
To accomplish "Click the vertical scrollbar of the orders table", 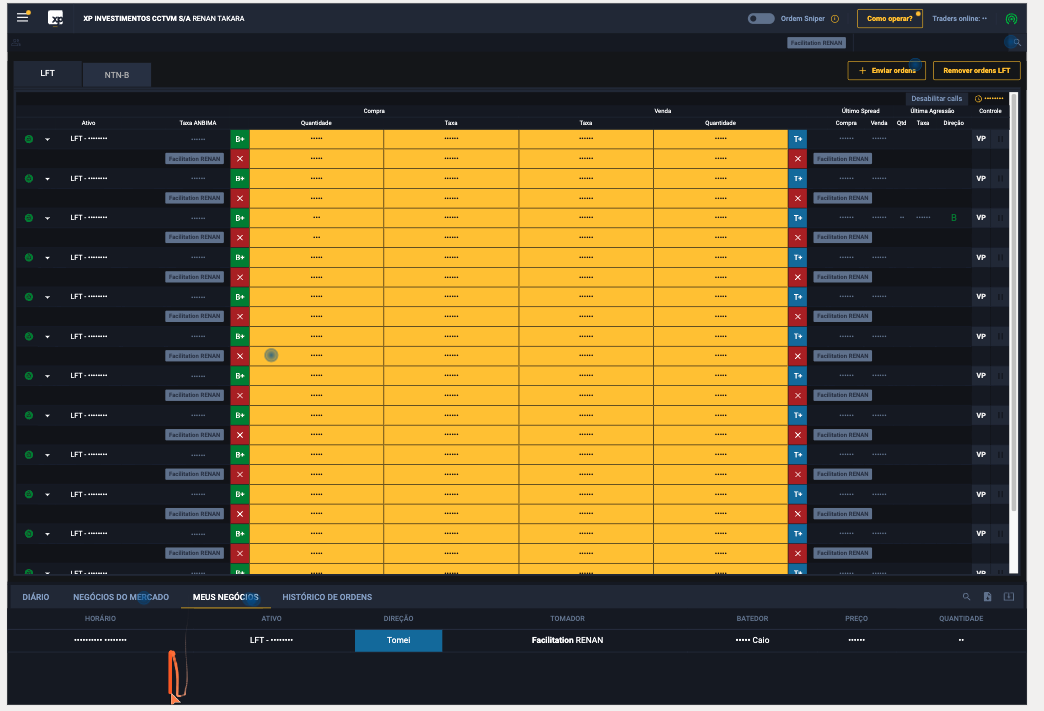I will pos(1013,300).
